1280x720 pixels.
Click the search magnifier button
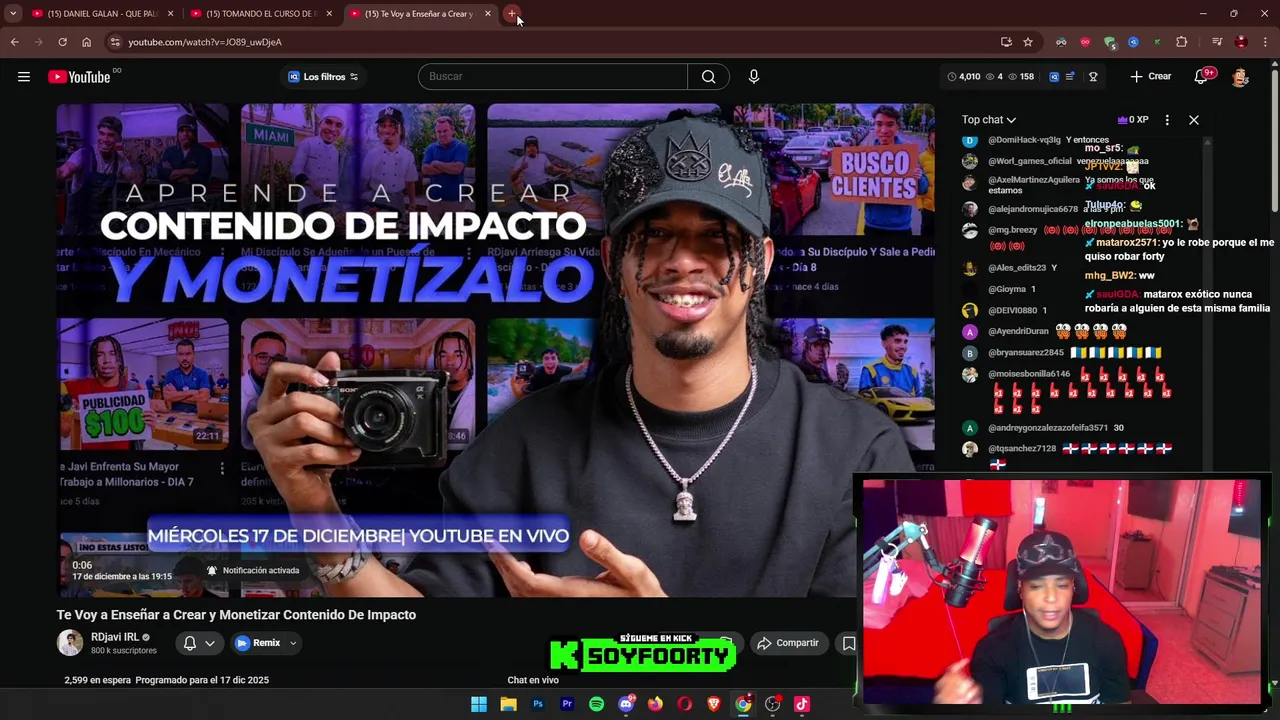(708, 77)
